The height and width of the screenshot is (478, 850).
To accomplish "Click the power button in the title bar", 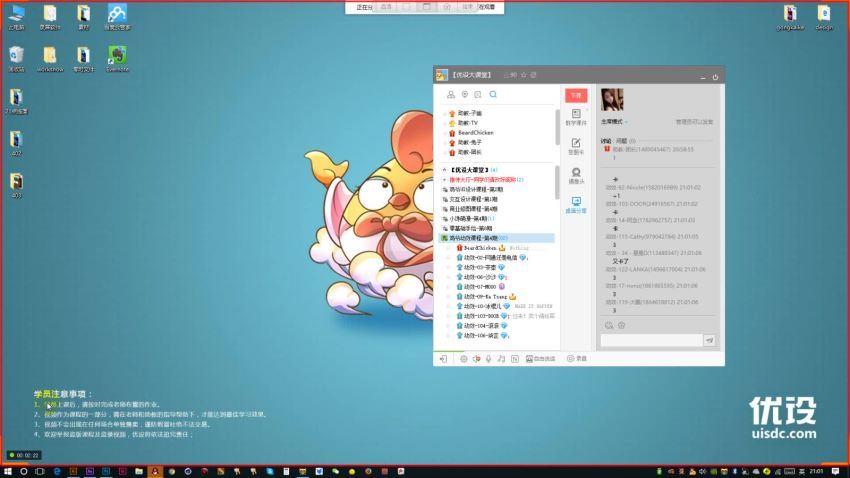I will pos(715,77).
